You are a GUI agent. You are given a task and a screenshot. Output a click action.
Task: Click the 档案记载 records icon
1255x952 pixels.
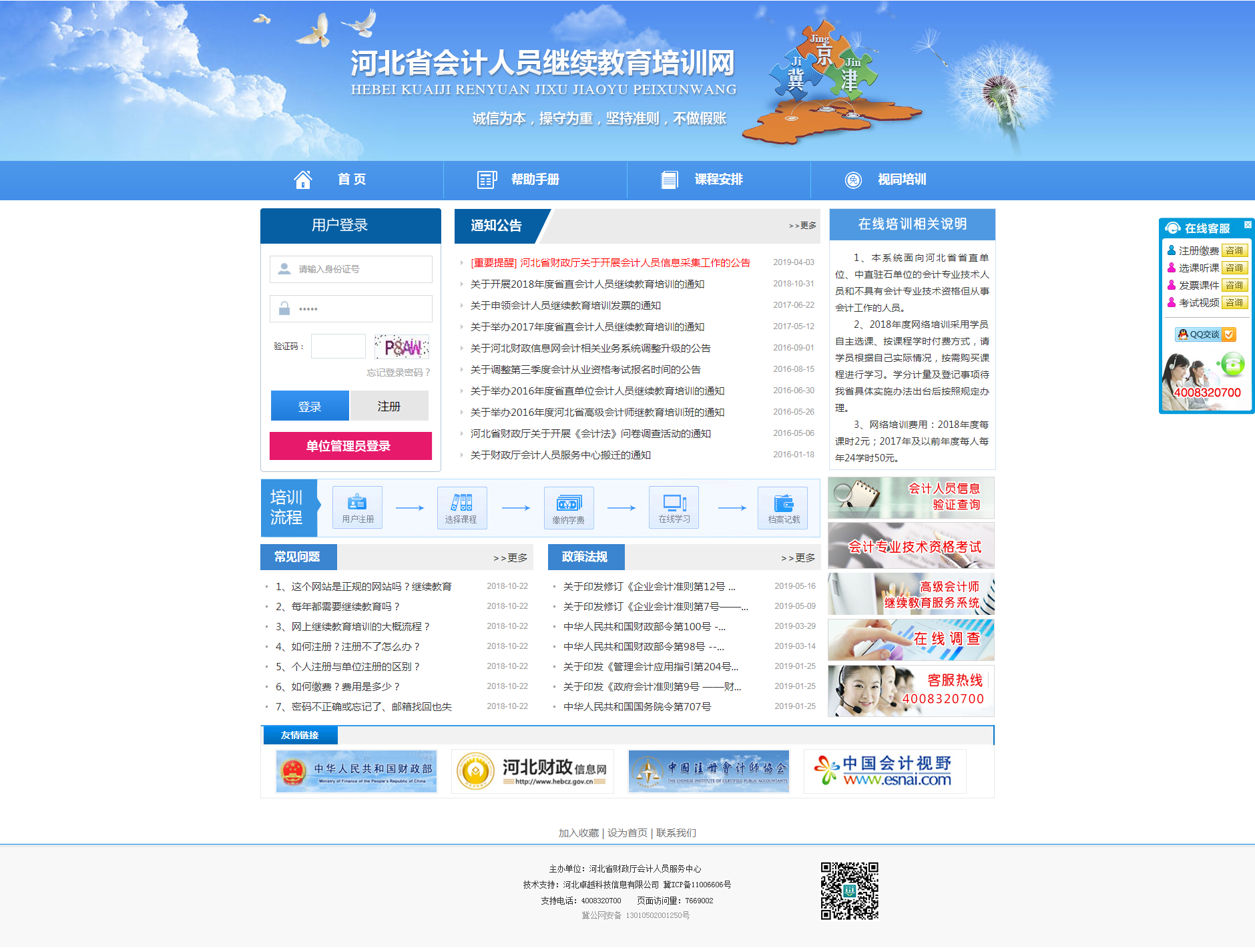click(783, 503)
